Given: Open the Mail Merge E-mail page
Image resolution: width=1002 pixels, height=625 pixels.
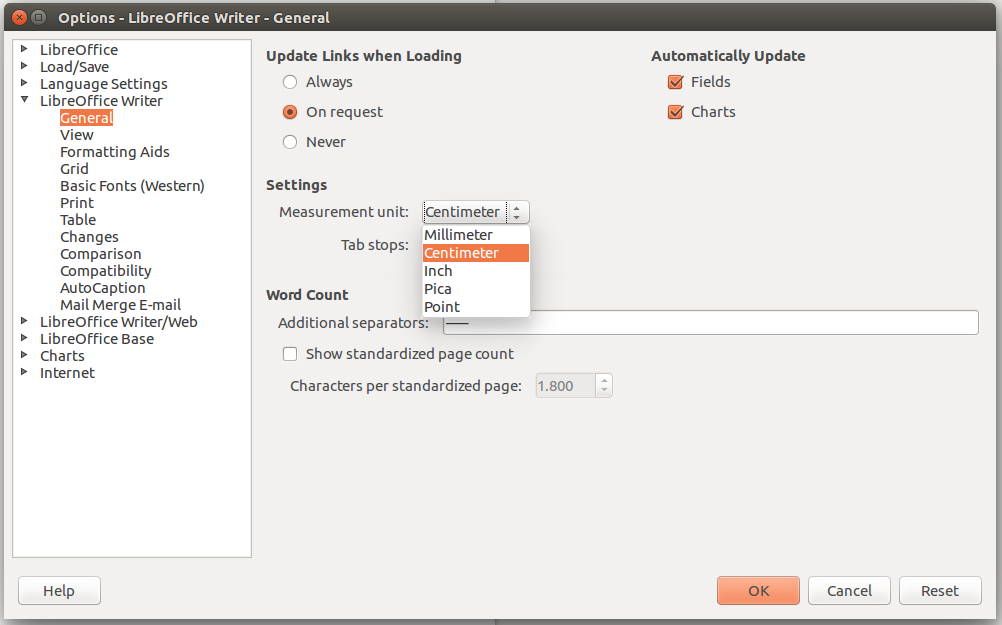Looking at the screenshot, I should (x=120, y=305).
